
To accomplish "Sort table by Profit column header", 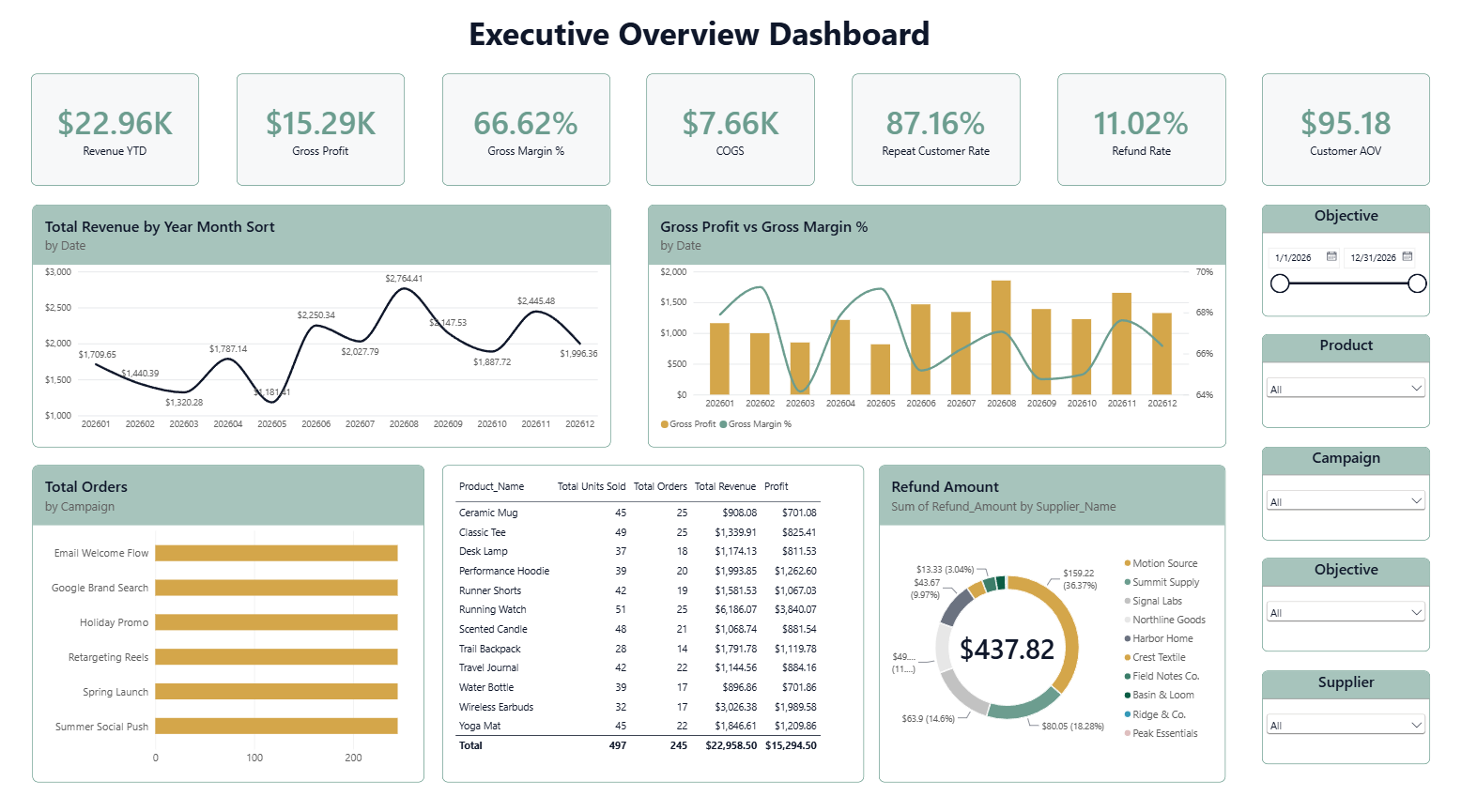I will point(777,486).
